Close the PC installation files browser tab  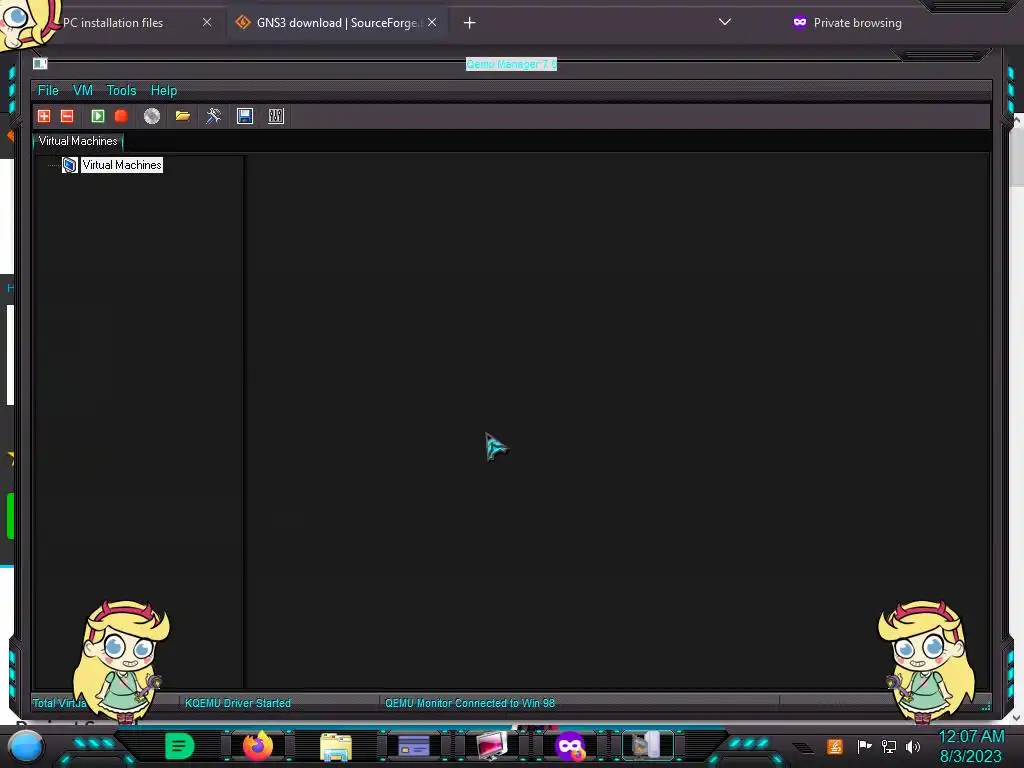point(207,23)
